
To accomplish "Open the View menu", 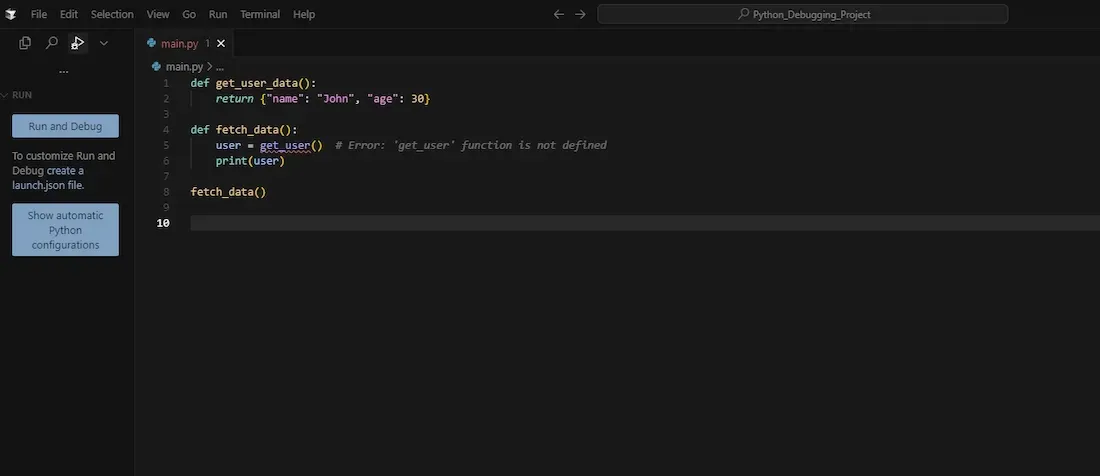I will pyautogui.click(x=158, y=14).
